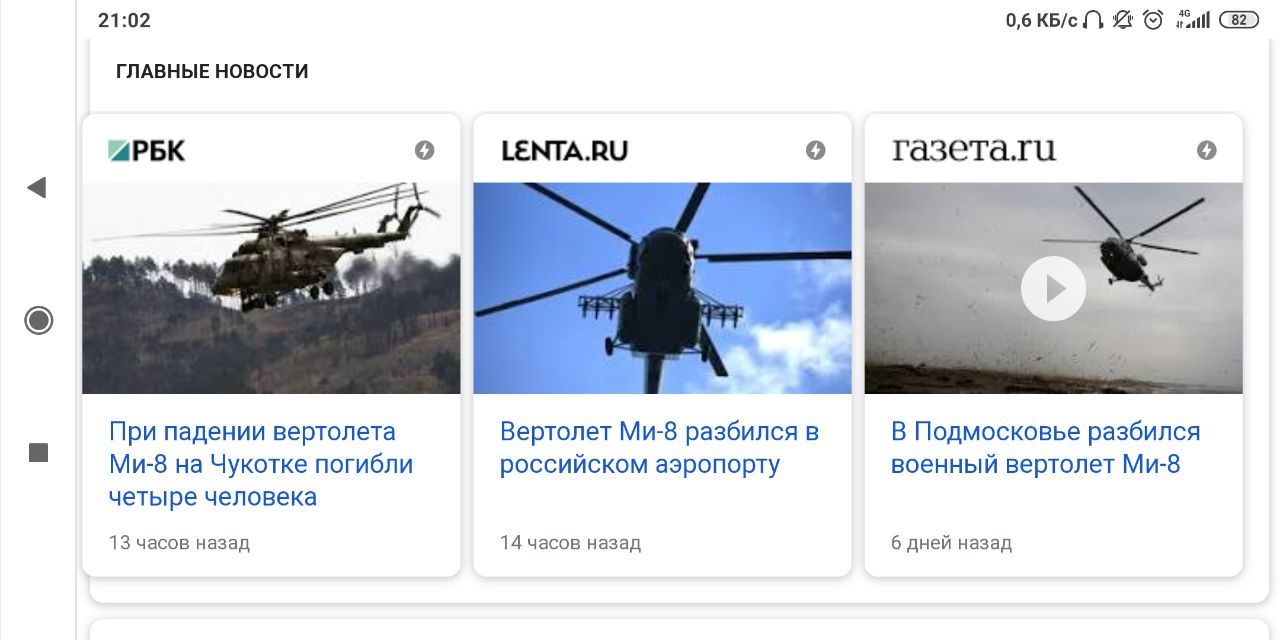Tap the Android back triangle button
1280x640 pixels.
point(37,187)
